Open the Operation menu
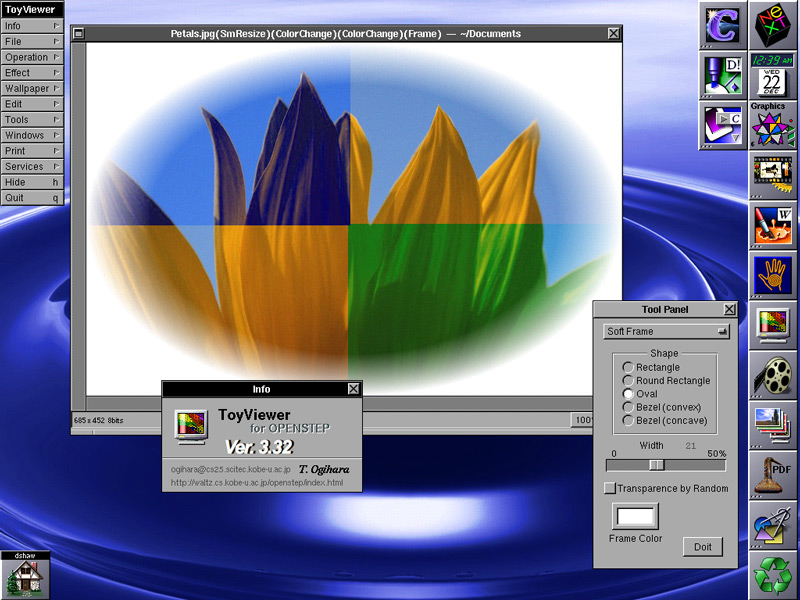Screen dimensions: 800x600 [x=32, y=57]
